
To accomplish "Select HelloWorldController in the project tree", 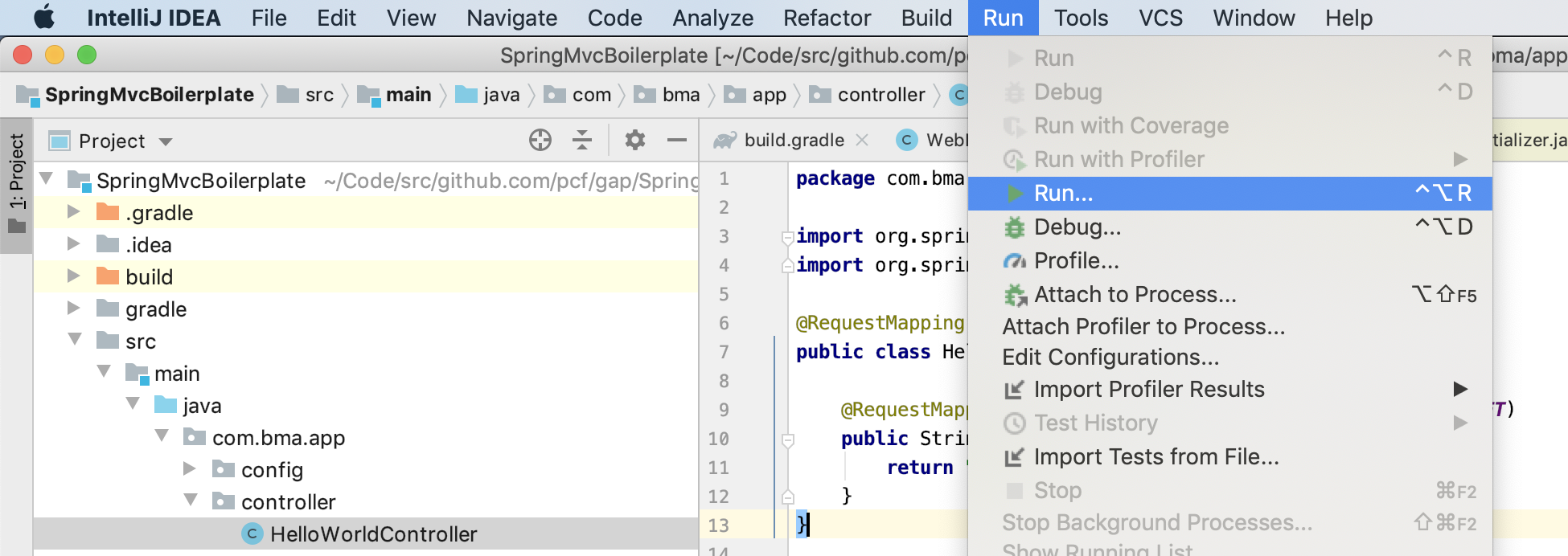I will tap(366, 534).
